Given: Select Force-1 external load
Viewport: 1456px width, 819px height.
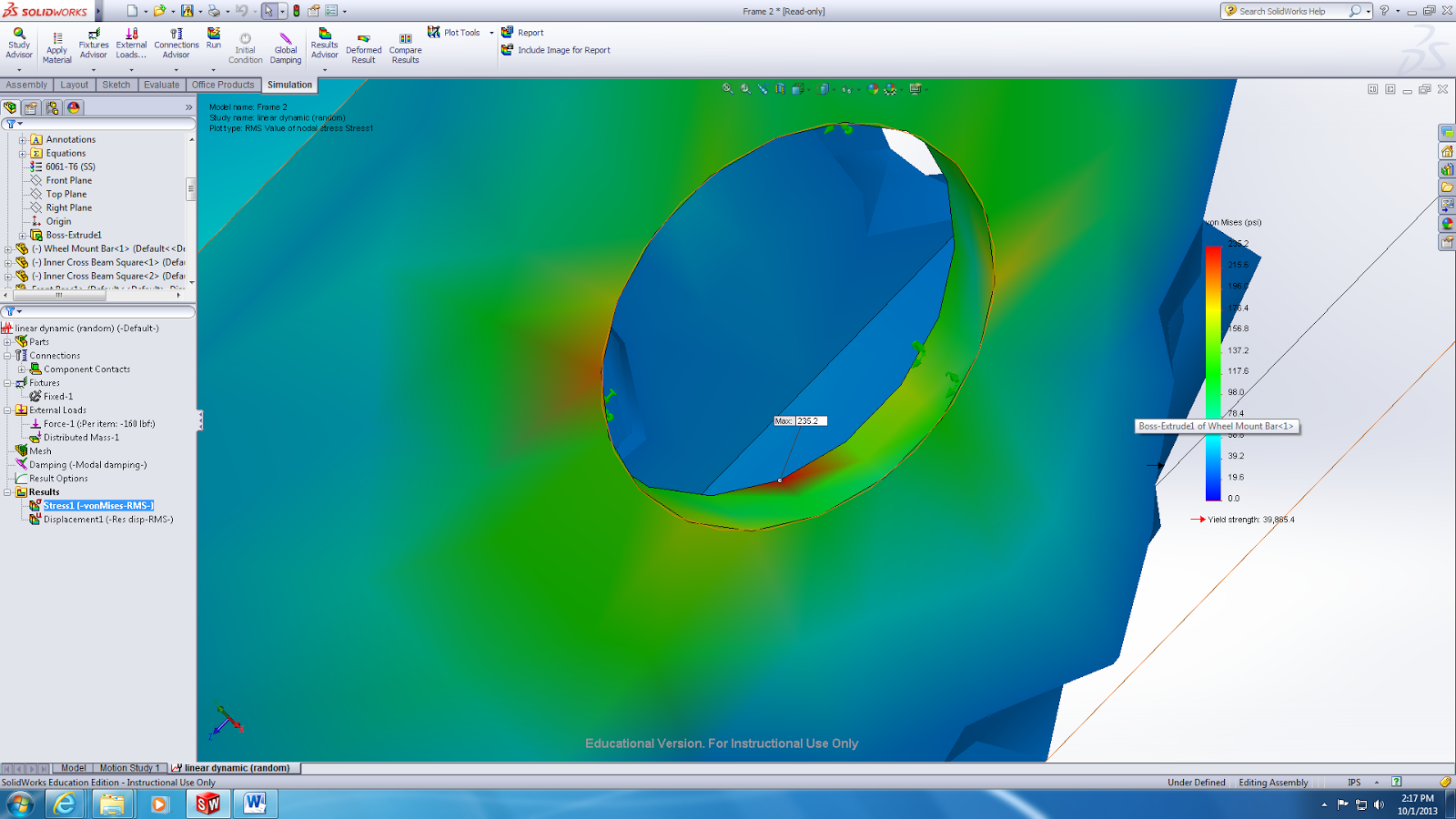Looking at the screenshot, I should (x=99, y=424).
